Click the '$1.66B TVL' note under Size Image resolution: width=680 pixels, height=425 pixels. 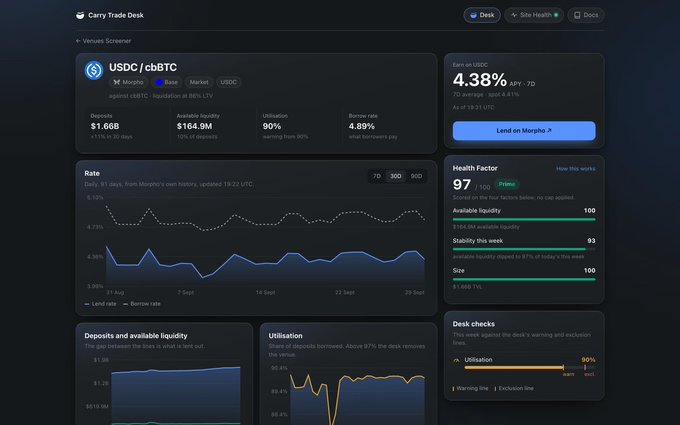[468, 287]
